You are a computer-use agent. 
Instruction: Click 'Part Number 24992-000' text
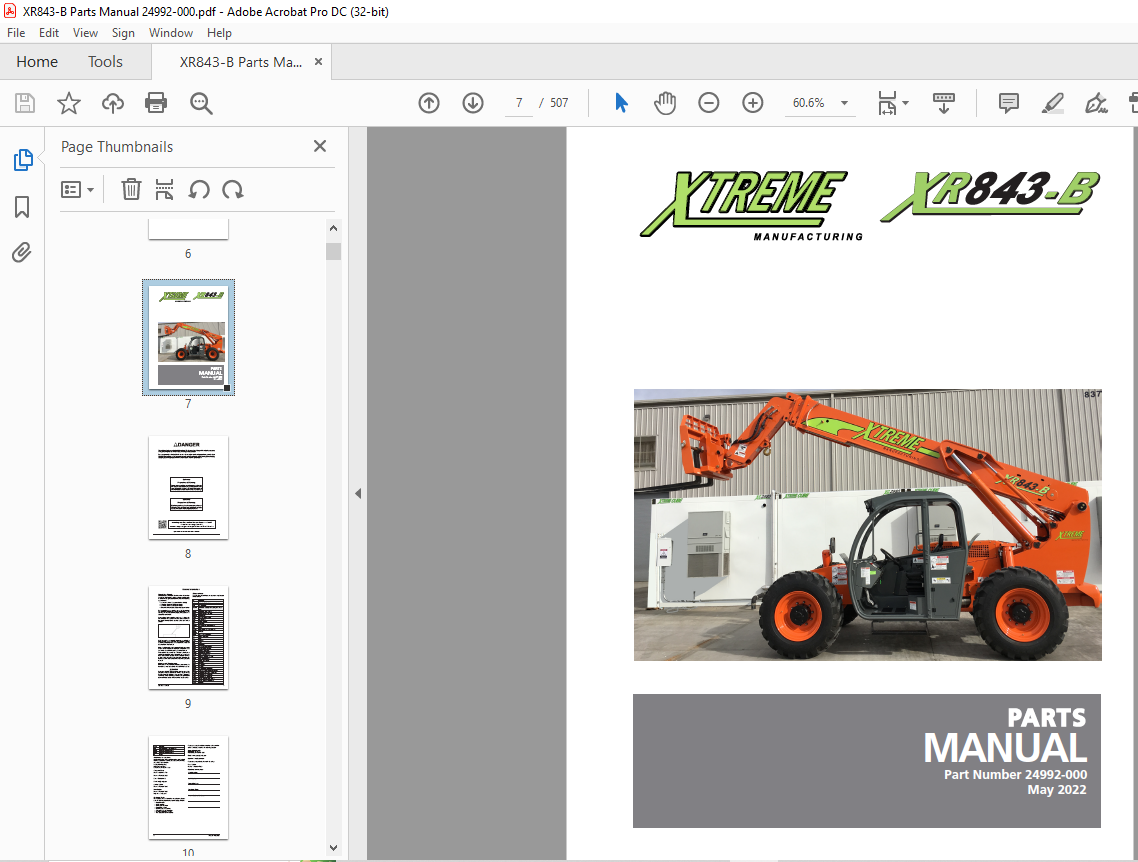1015,774
